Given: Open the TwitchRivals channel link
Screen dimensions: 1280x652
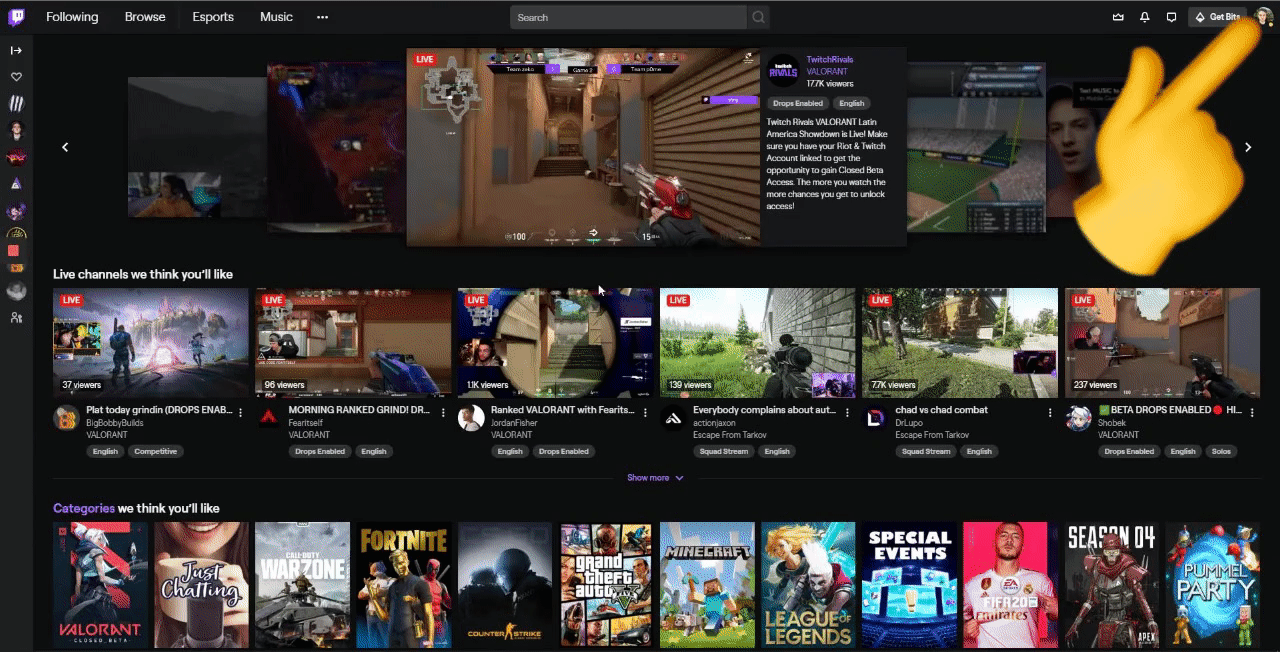Looking at the screenshot, I should pos(829,60).
